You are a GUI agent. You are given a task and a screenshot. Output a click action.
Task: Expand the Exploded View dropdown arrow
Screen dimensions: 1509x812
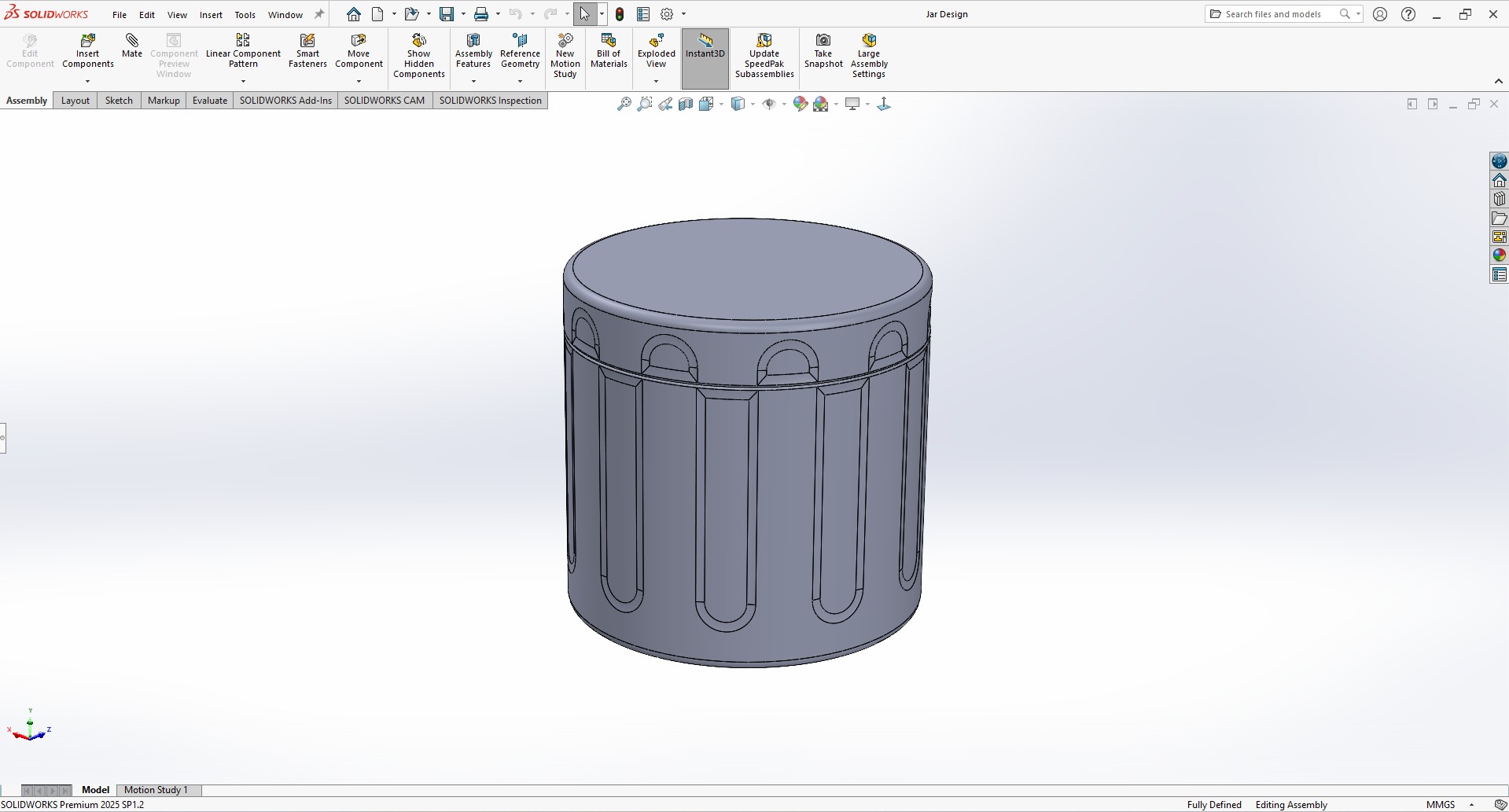click(656, 82)
